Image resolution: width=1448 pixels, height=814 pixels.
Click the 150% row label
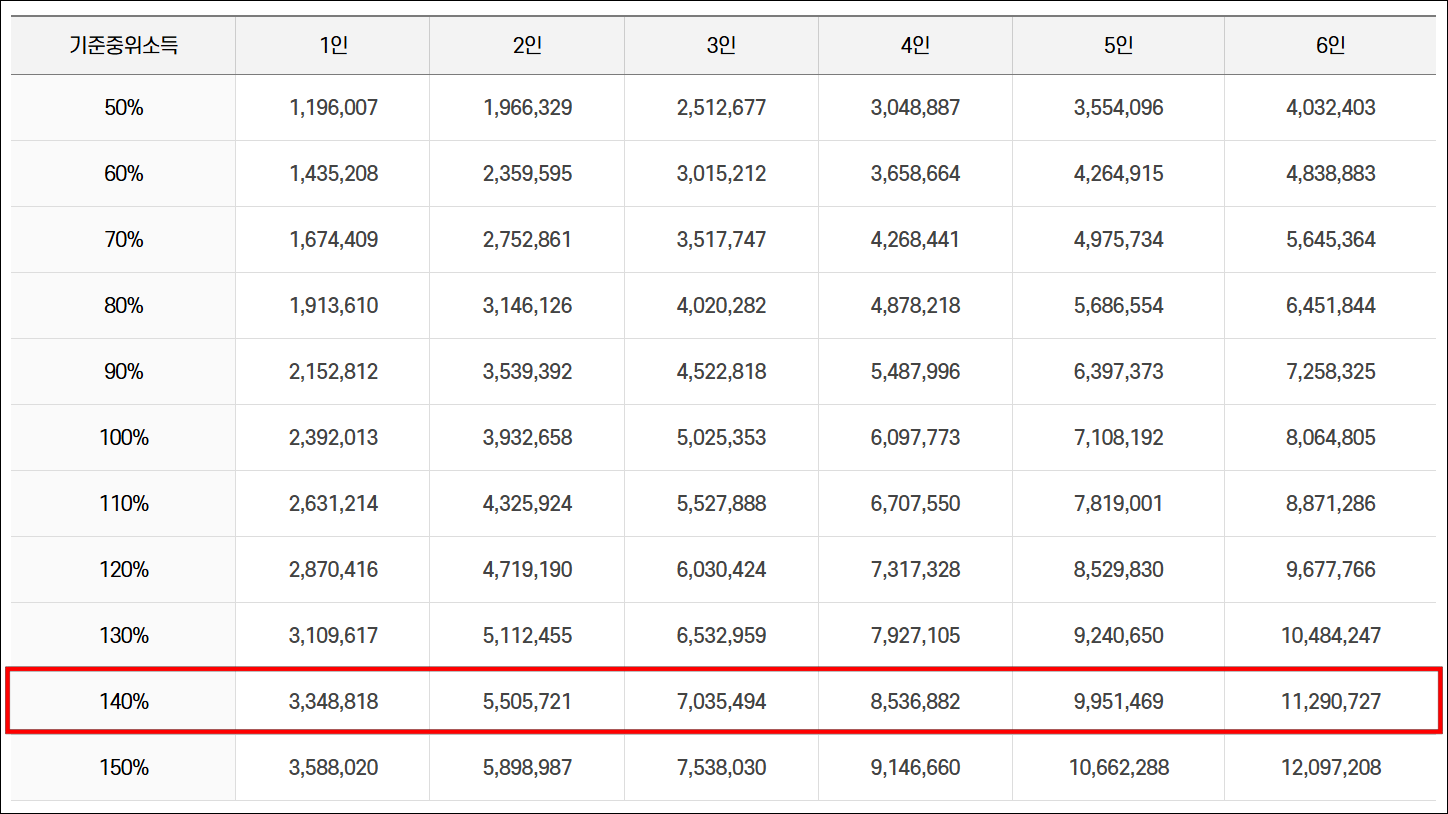[x=124, y=768]
